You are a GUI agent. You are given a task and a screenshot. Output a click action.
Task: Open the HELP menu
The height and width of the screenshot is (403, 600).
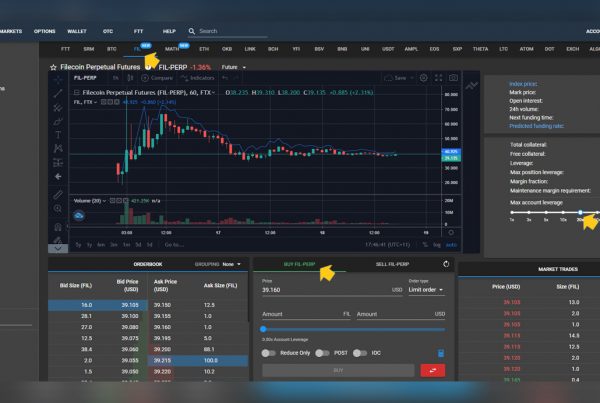(x=169, y=31)
